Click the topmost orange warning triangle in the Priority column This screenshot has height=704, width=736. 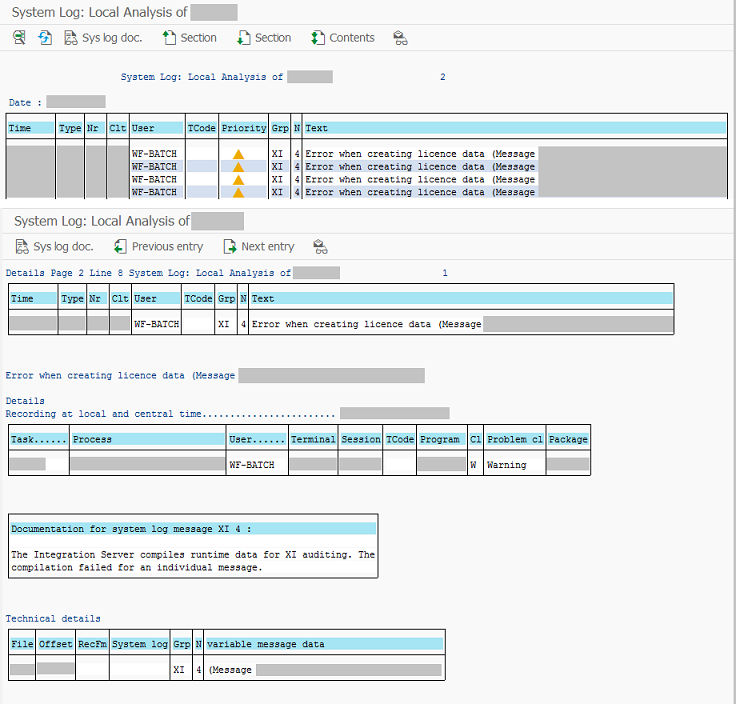238,154
